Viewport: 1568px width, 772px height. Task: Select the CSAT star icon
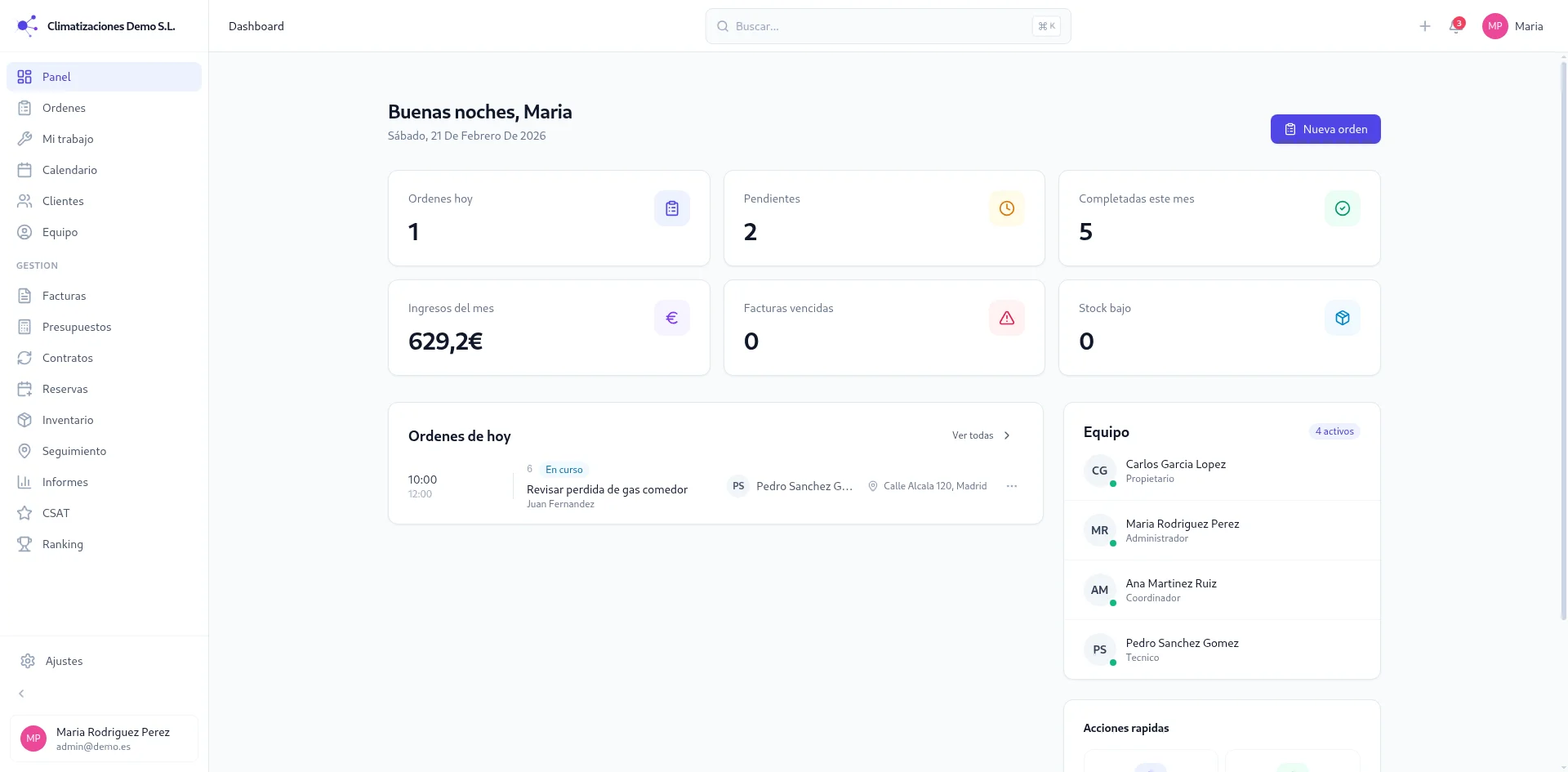pyautogui.click(x=25, y=512)
